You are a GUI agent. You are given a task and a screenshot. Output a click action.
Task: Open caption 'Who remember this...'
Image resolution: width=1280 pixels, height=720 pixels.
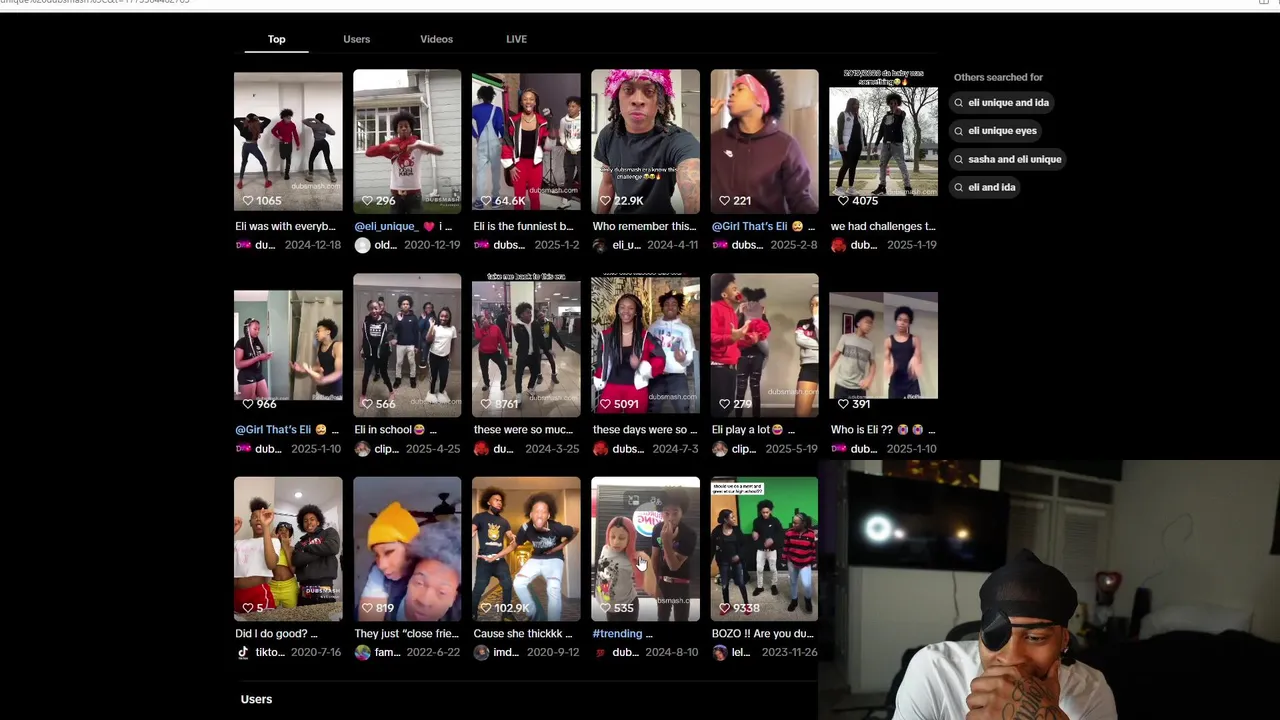644,226
